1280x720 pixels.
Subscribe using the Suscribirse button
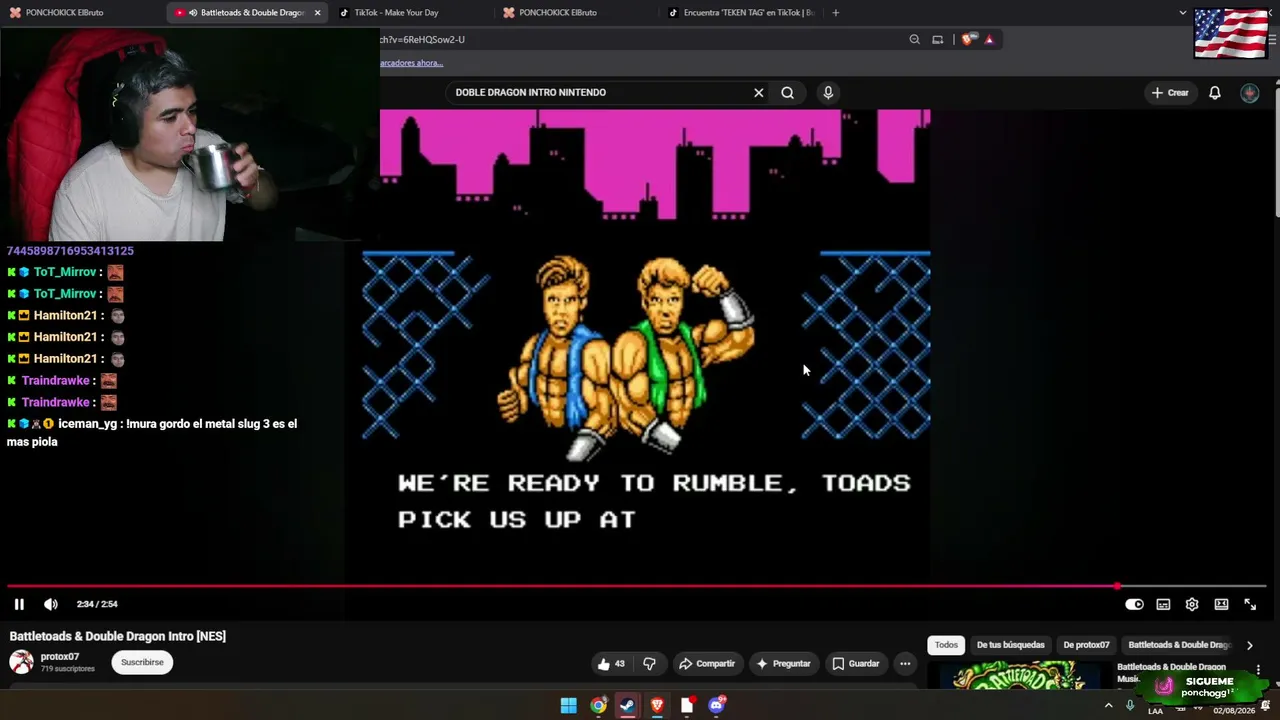(142, 662)
